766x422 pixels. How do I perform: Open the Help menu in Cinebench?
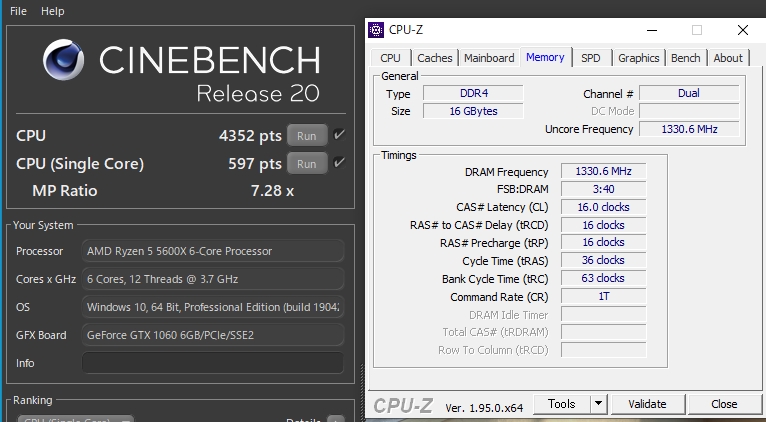click(52, 11)
